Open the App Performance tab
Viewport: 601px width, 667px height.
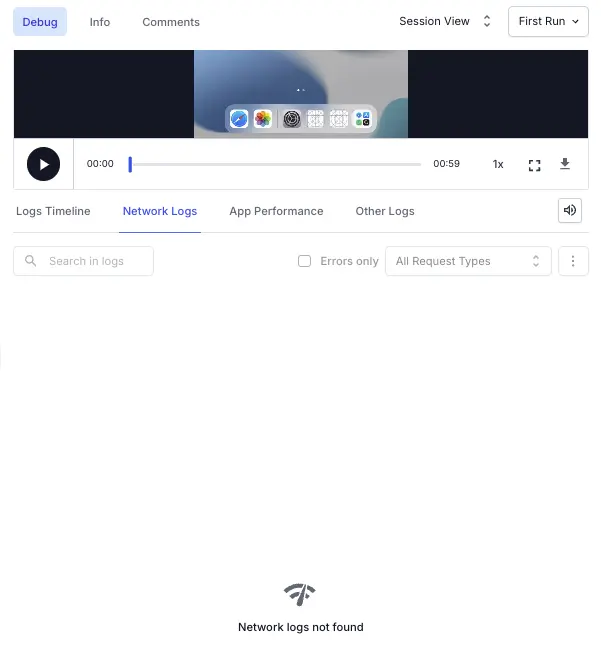pyautogui.click(x=276, y=211)
